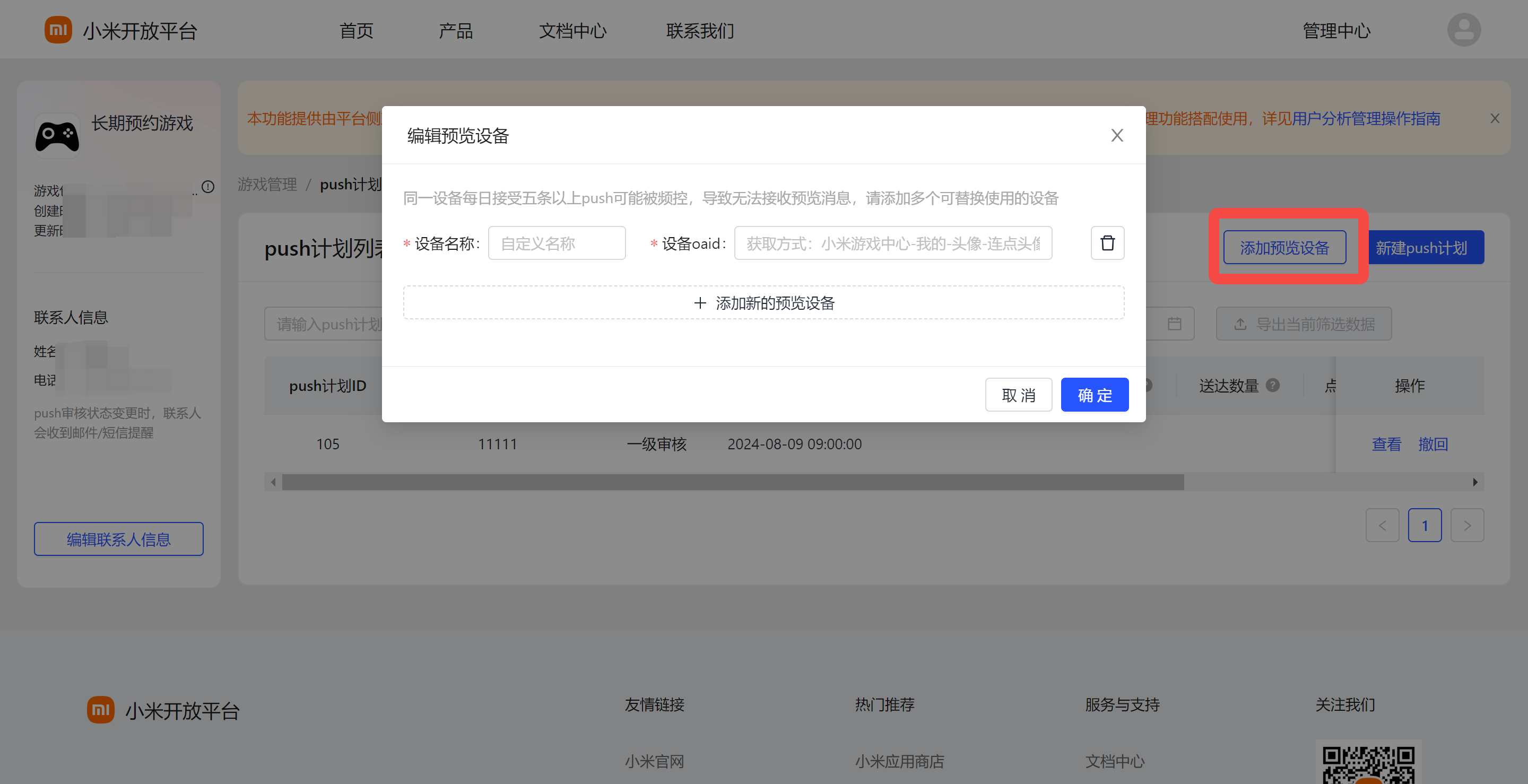Click the horizontal scrollbar thumb

click(x=733, y=482)
